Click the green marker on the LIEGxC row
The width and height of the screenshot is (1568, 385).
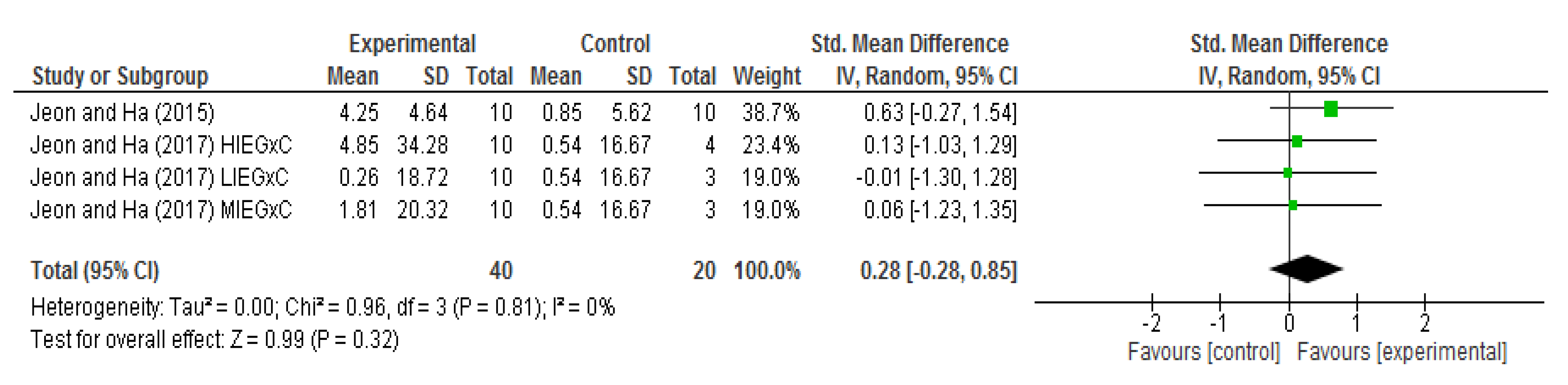coord(1287,173)
